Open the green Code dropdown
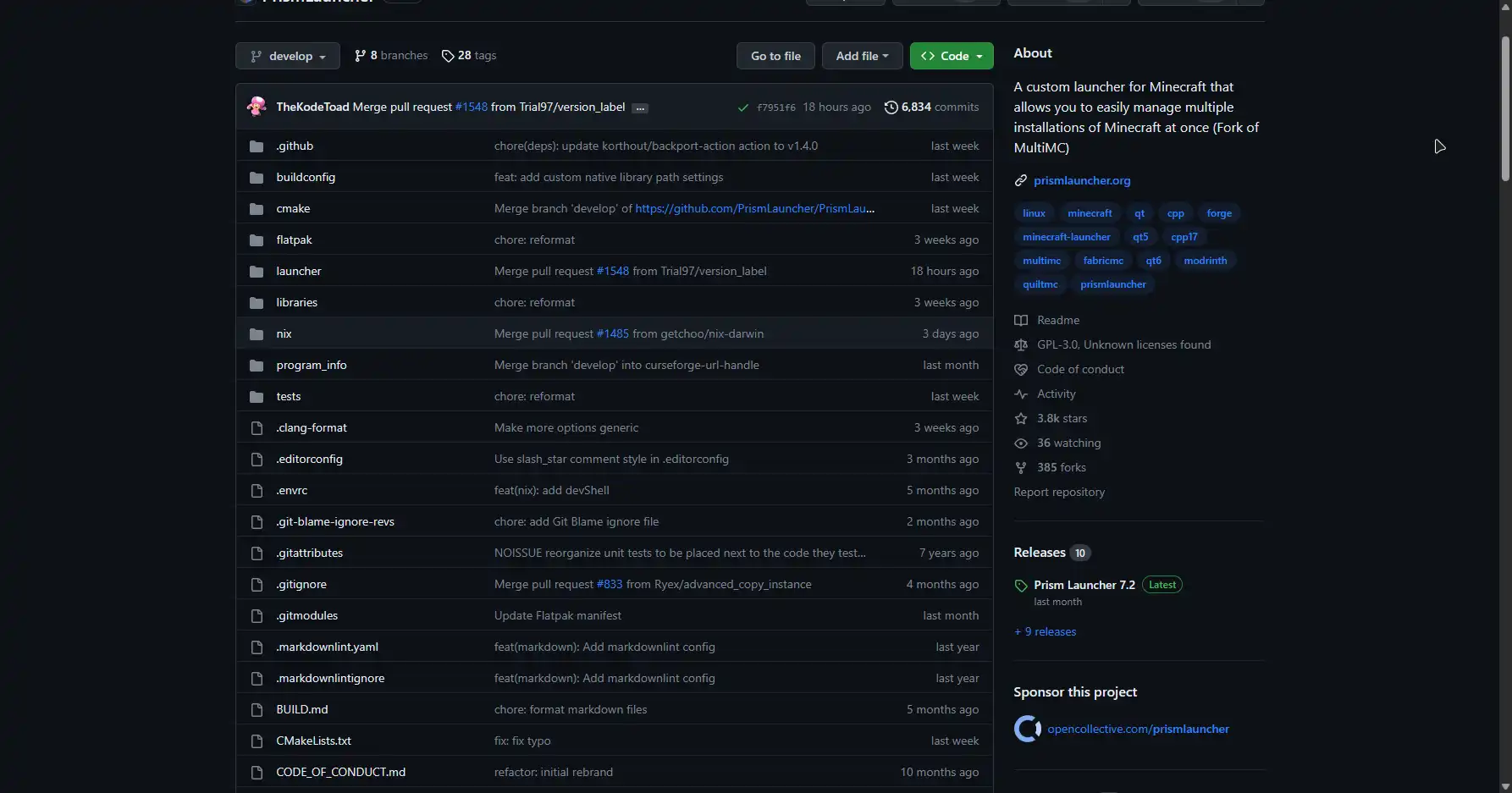Viewport: 1512px width, 793px height. coord(952,56)
